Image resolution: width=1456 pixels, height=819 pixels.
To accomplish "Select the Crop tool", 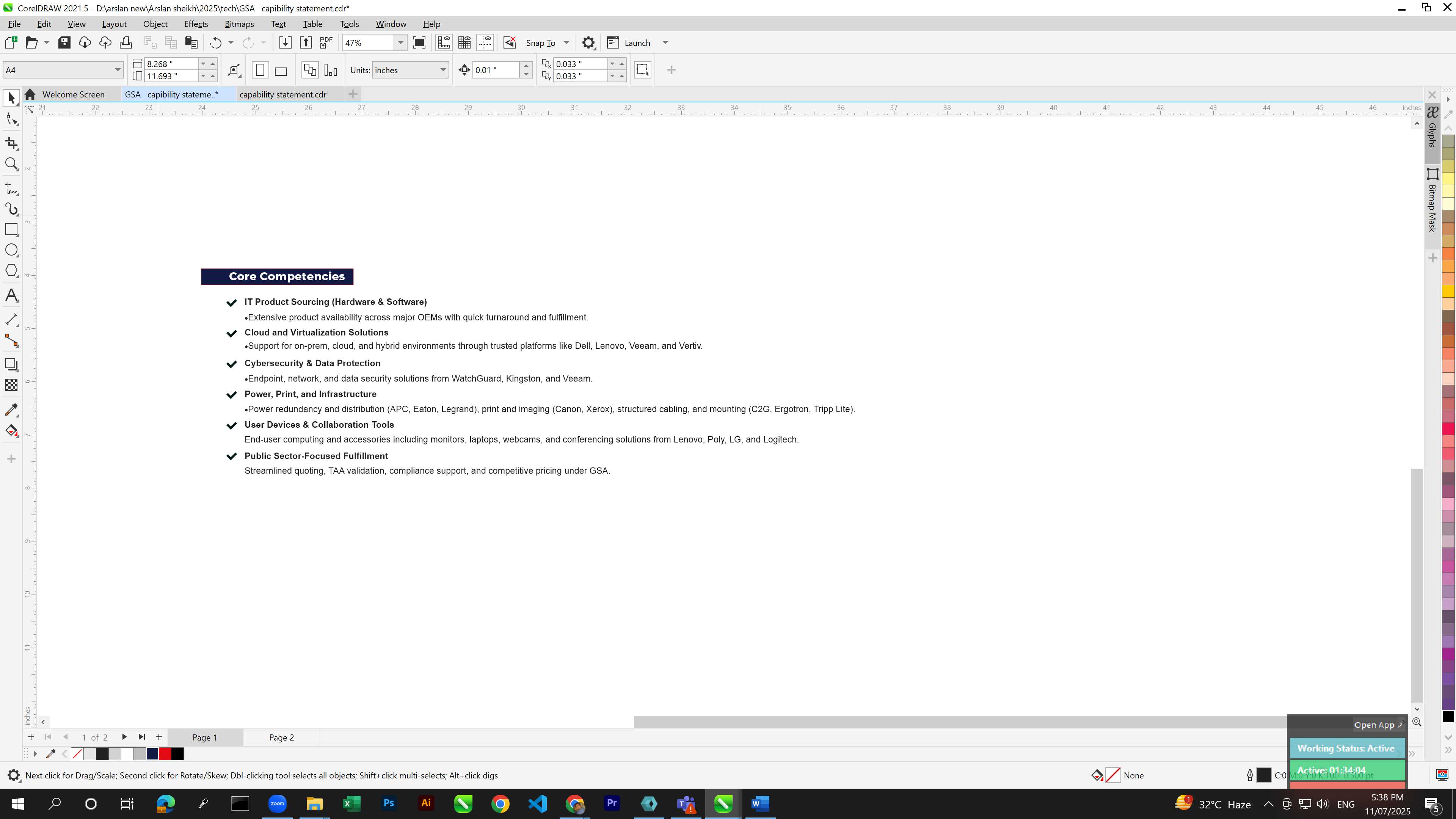I will [11, 143].
